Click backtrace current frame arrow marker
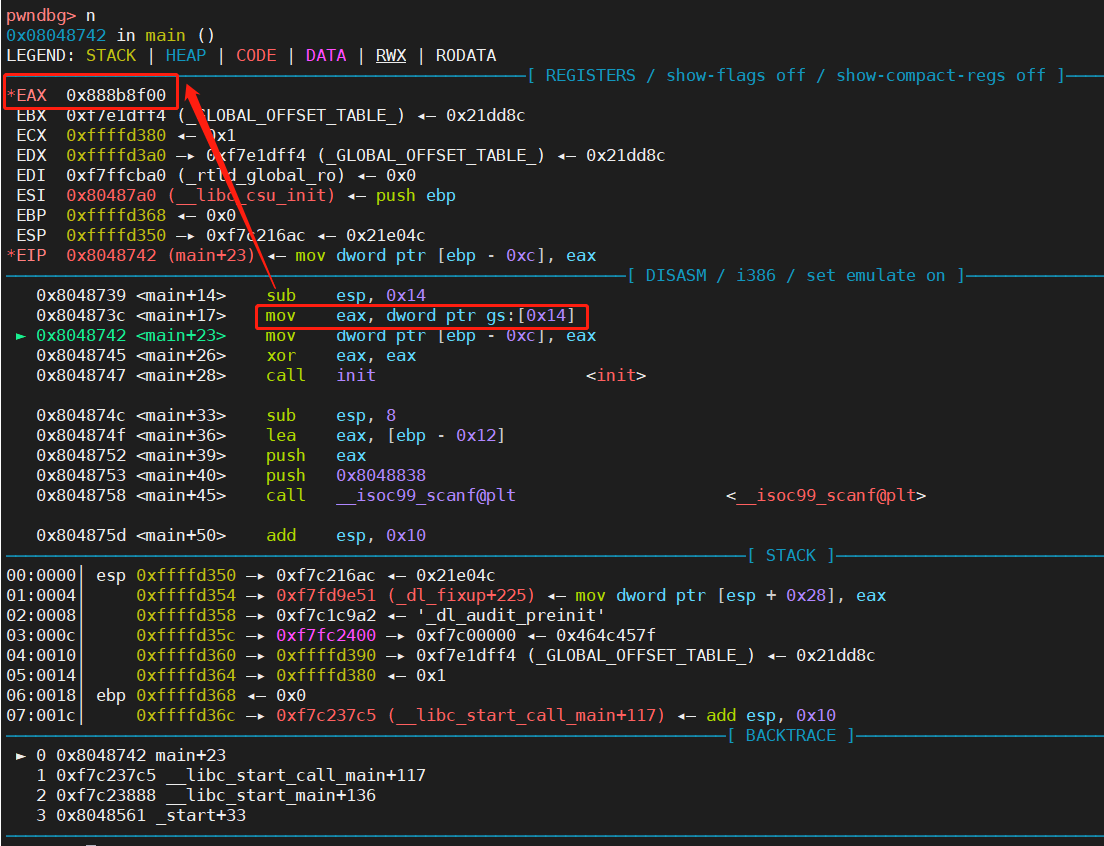Image resolution: width=1104 pixels, height=846 pixels. [x=21, y=756]
